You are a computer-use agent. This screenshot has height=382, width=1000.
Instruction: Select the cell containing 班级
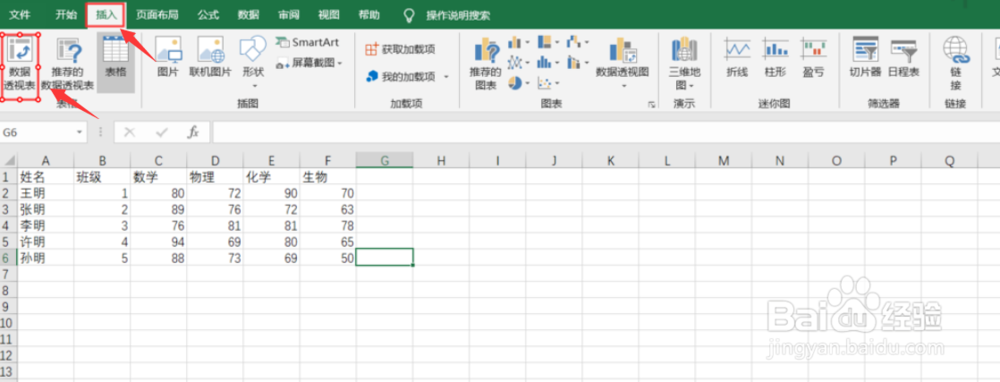click(102, 177)
